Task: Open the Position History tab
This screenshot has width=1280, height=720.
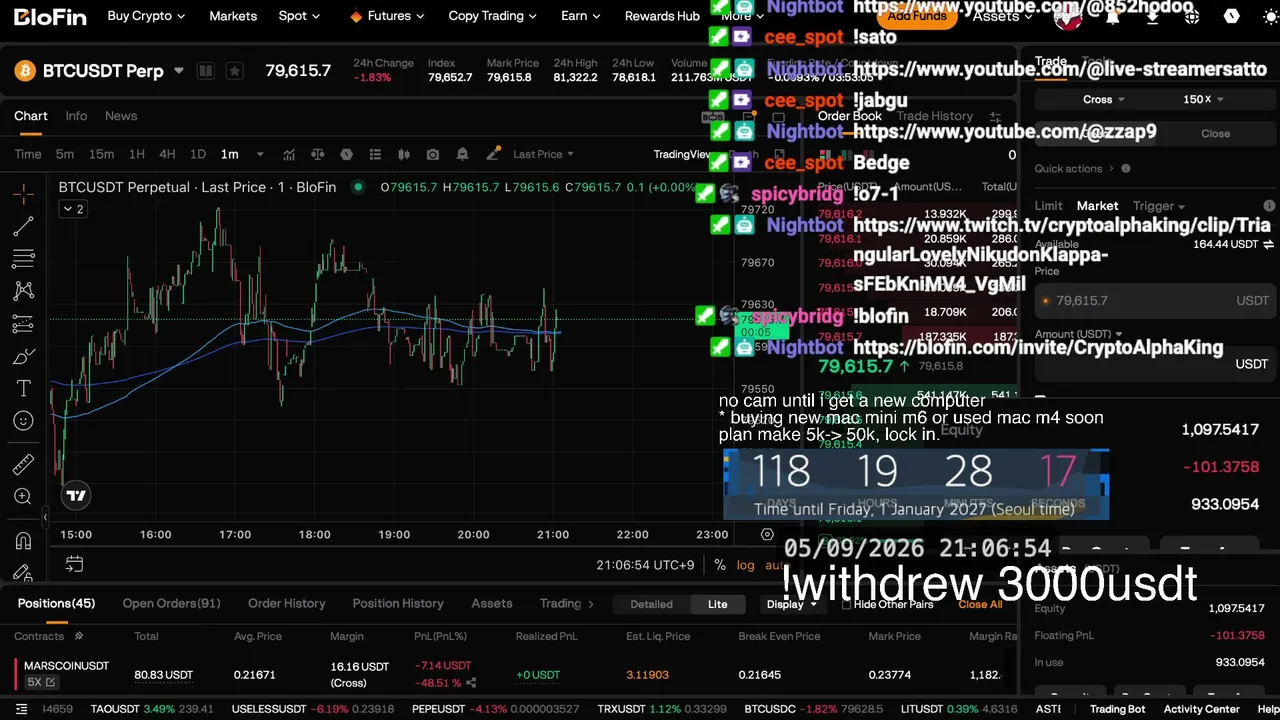Action: 398,603
